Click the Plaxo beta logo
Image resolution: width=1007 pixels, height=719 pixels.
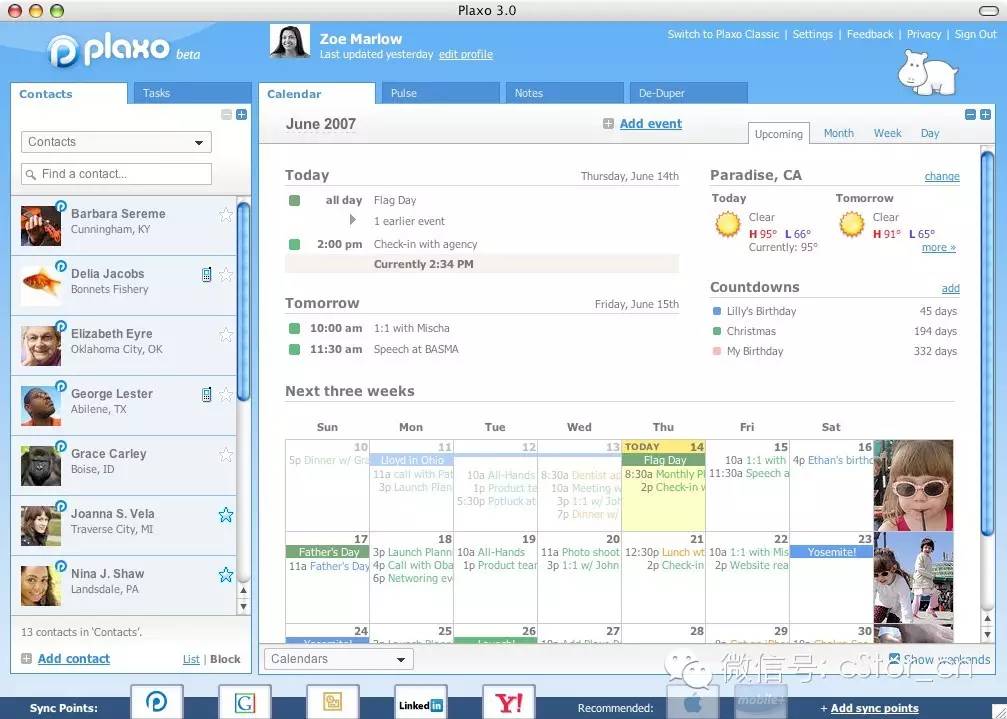click(x=125, y=51)
